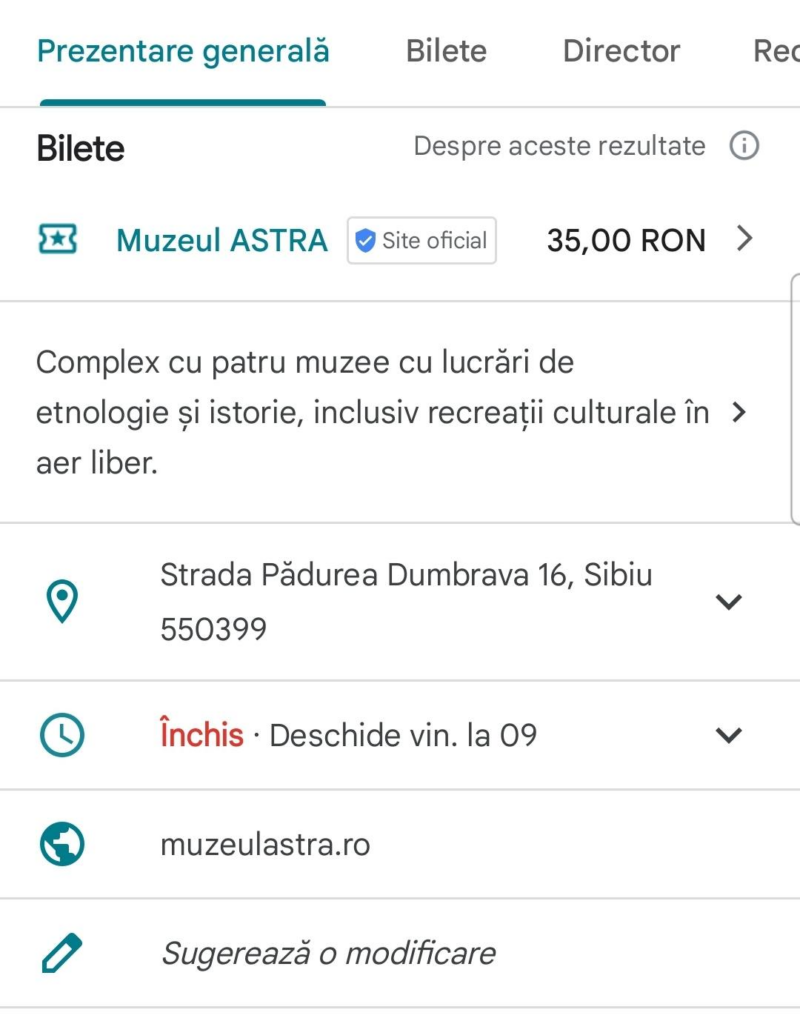Click Sugerează o modificare

click(x=328, y=953)
